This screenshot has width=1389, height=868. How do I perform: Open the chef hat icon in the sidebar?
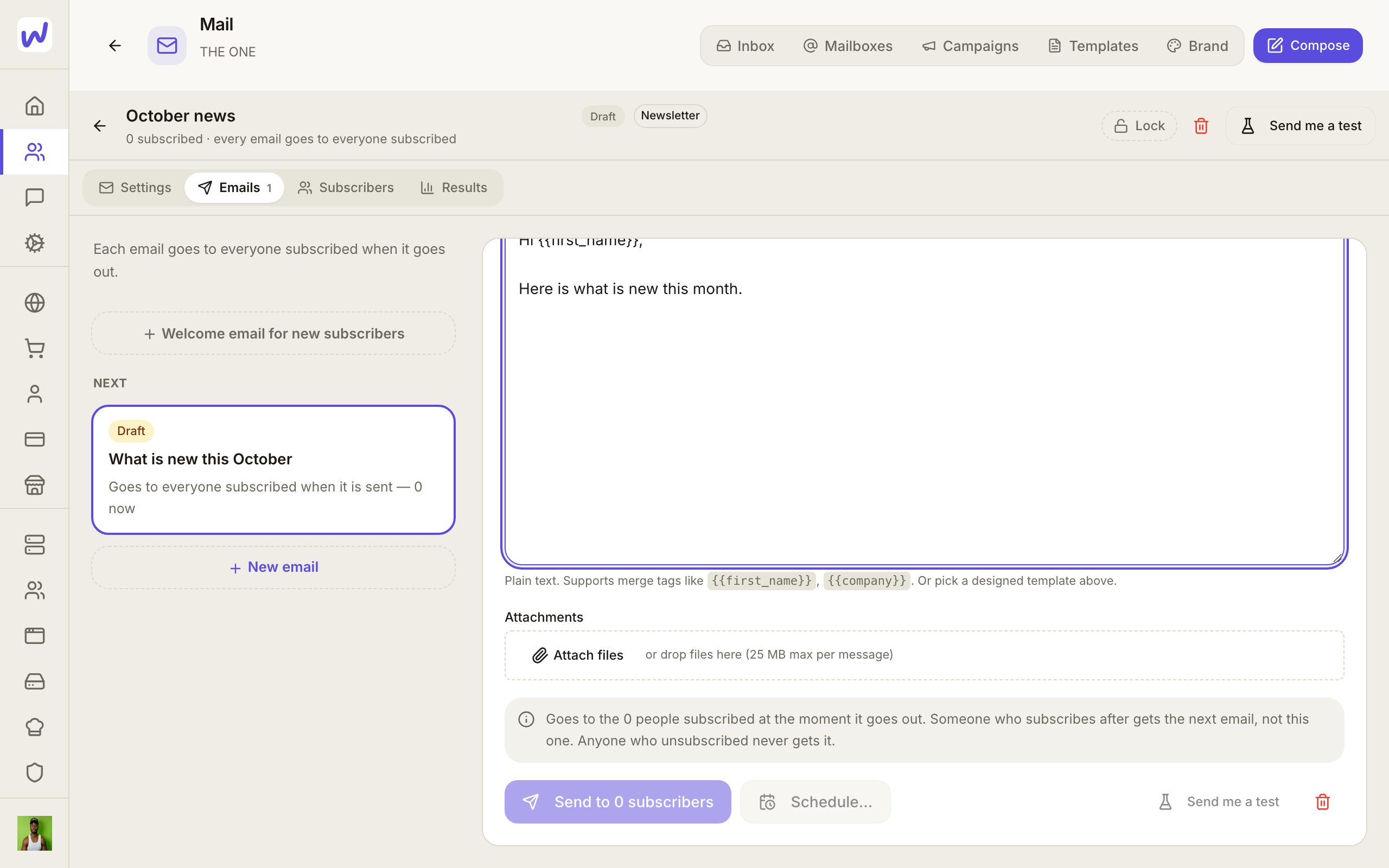(x=34, y=727)
